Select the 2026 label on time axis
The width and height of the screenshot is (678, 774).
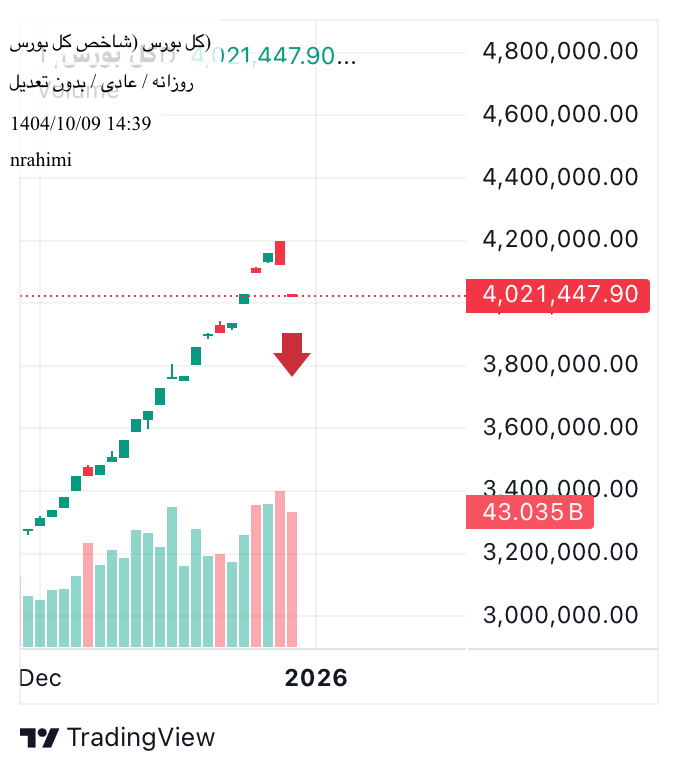tap(316, 678)
